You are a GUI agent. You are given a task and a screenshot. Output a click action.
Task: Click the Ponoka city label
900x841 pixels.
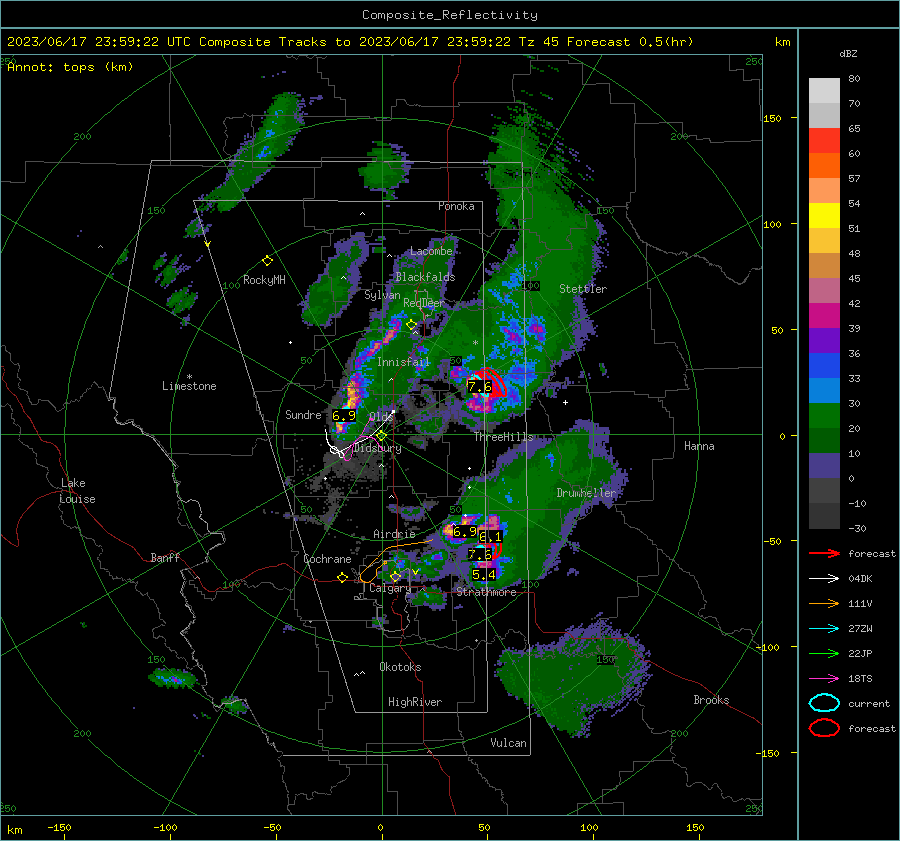coord(456,206)
